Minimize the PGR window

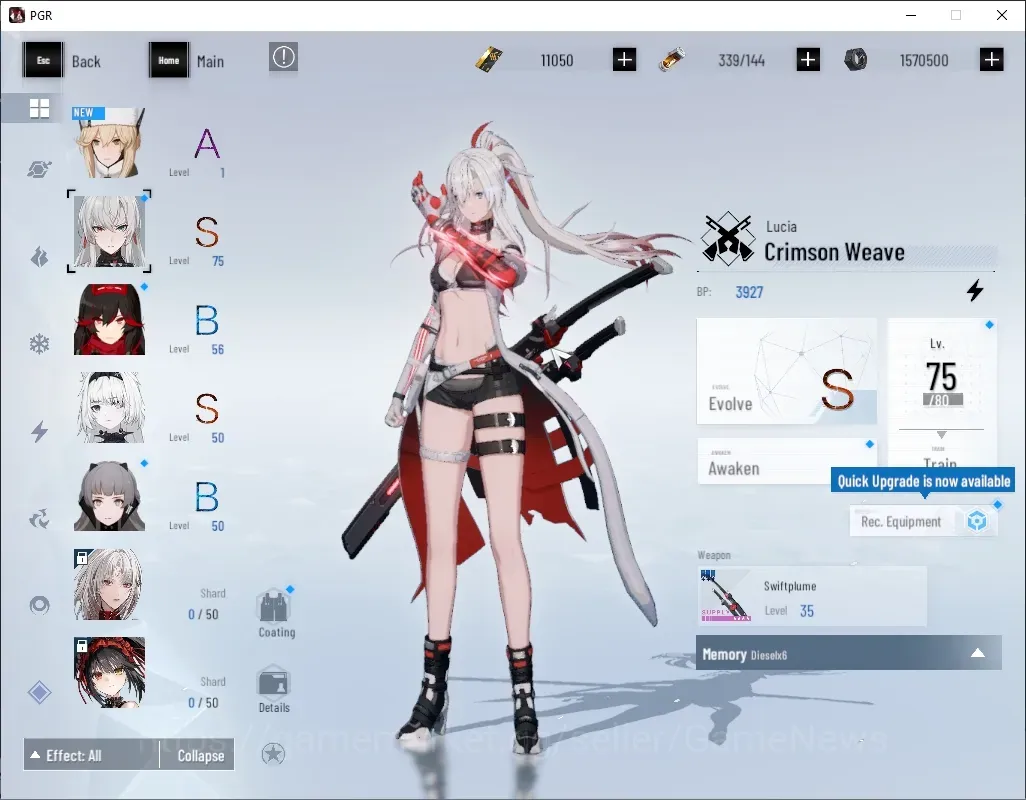click(911, 15)
